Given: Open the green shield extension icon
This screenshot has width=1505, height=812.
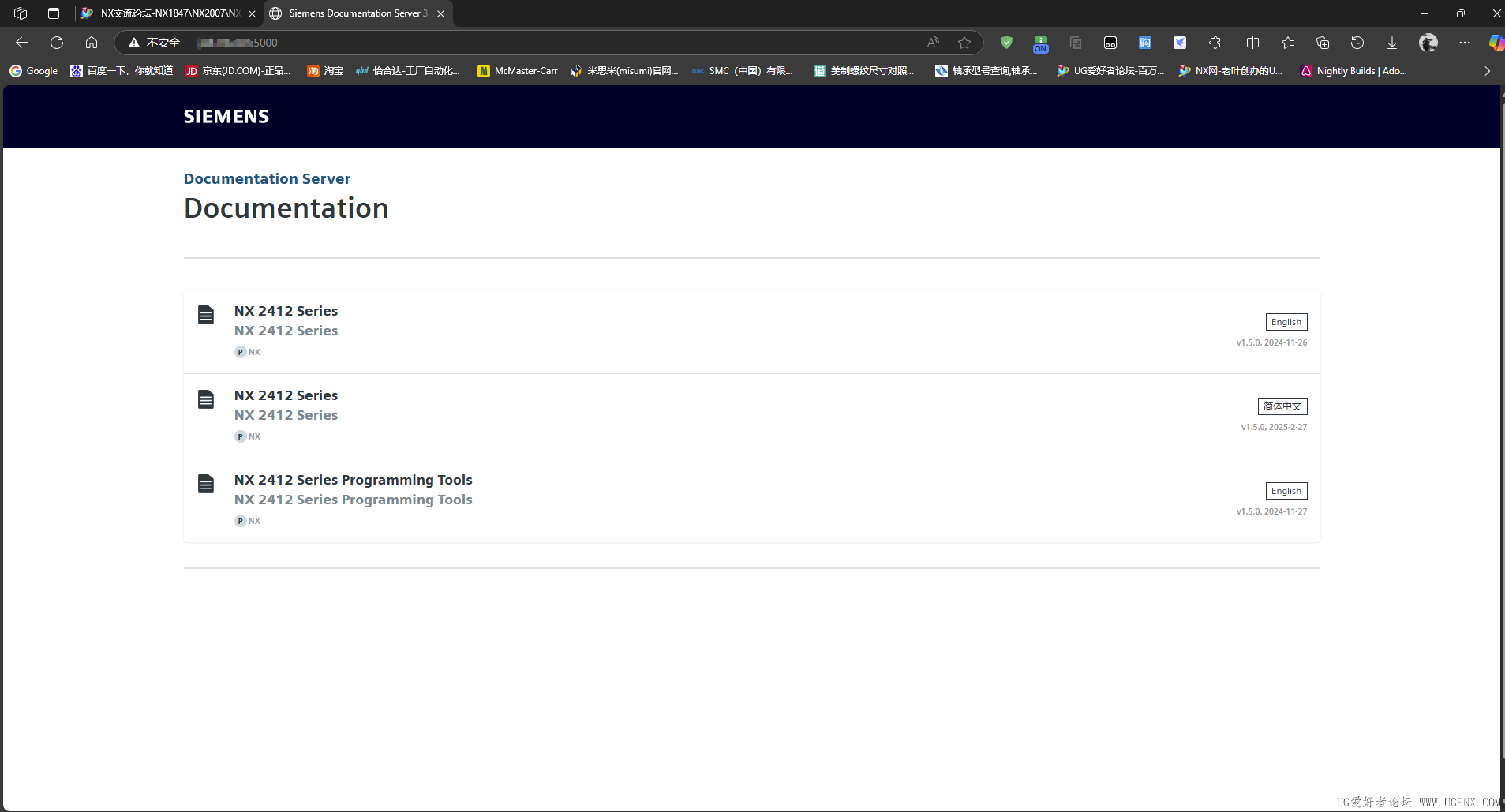Looking at the screenshot, I should pos(1006,43).
